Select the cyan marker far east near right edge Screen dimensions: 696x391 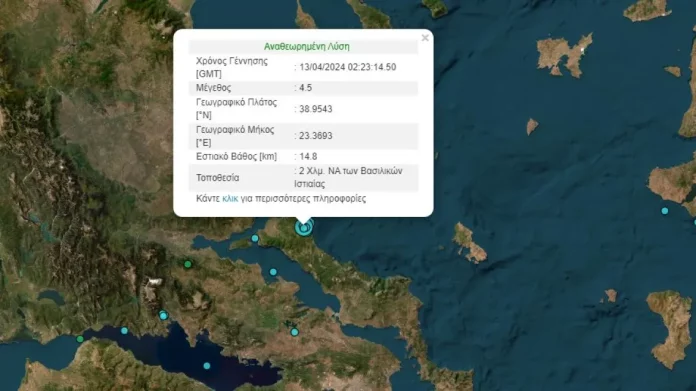[x=664, y=211]
